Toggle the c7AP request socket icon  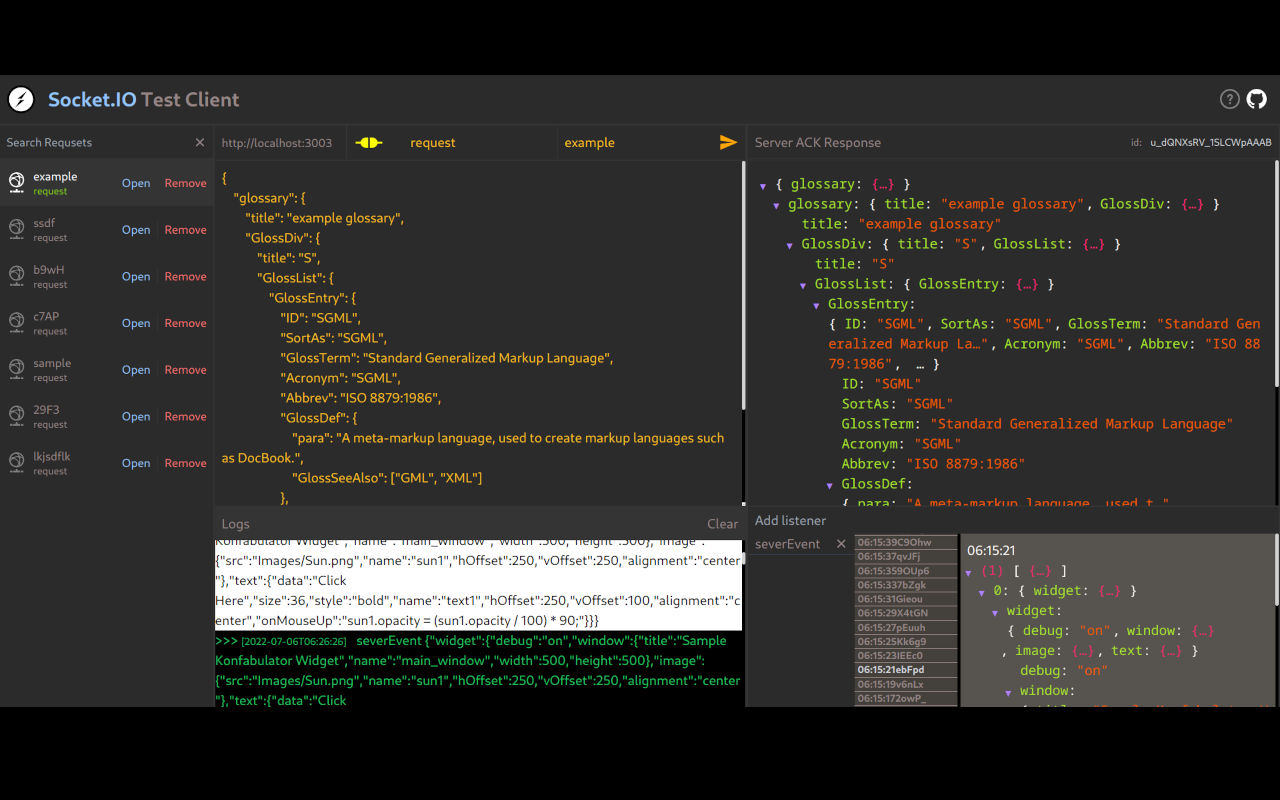tap(17, 322)
